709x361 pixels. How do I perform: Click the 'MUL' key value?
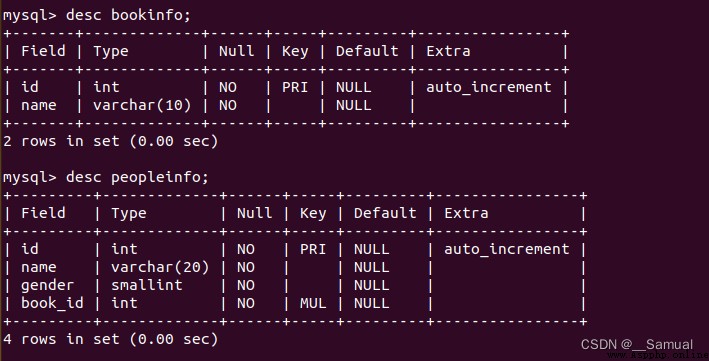point(313,303)
